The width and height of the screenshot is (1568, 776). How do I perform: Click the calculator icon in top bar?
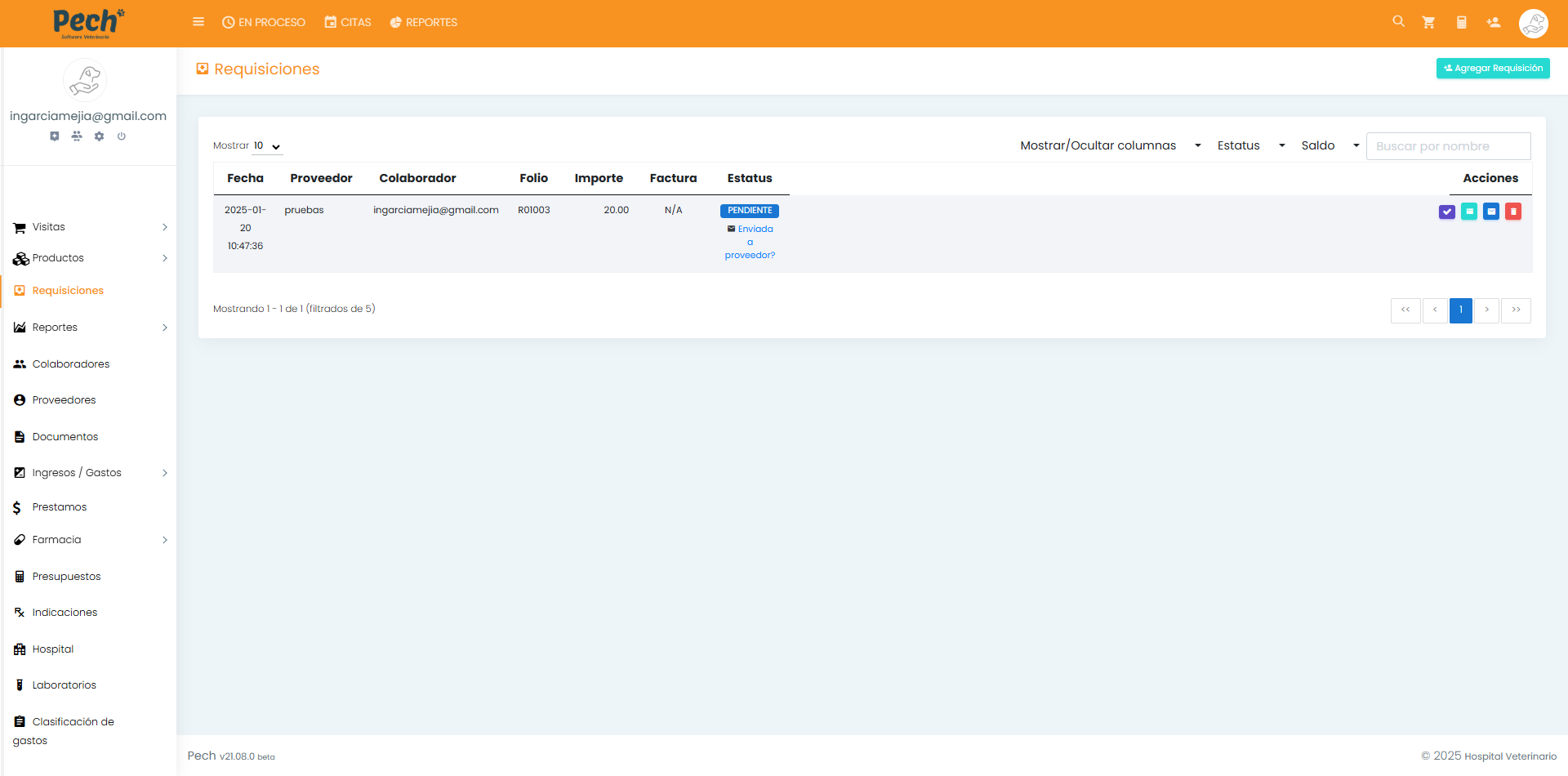(x=1461, y=23)
